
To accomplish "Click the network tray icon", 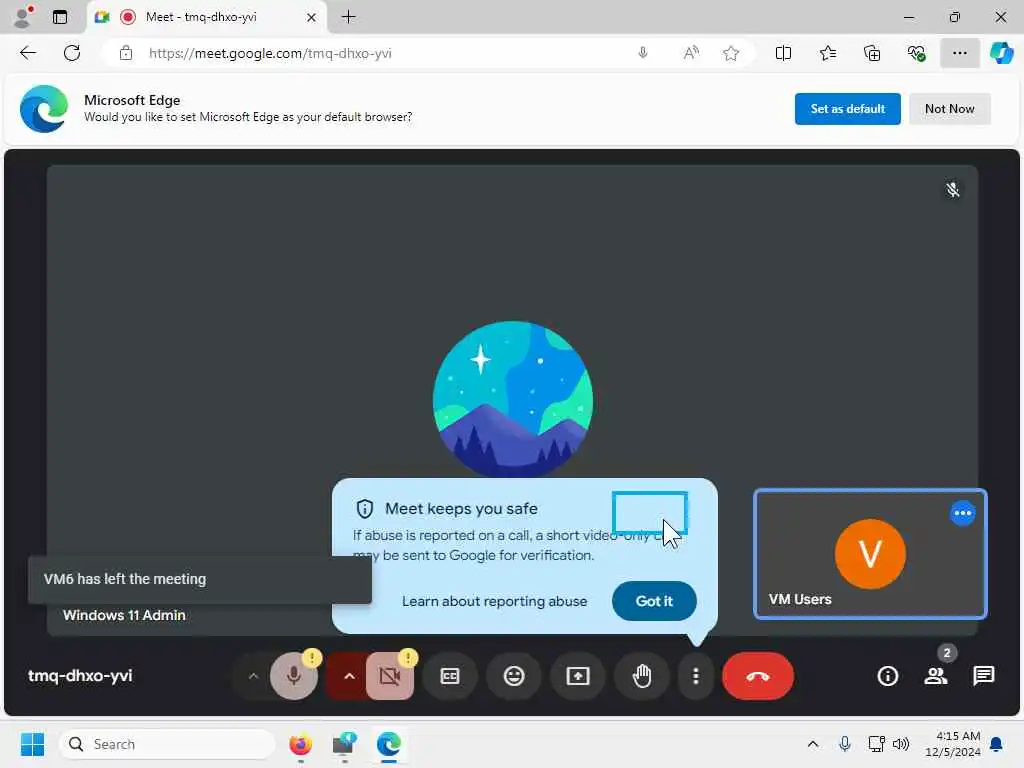I will click(876, 744).
